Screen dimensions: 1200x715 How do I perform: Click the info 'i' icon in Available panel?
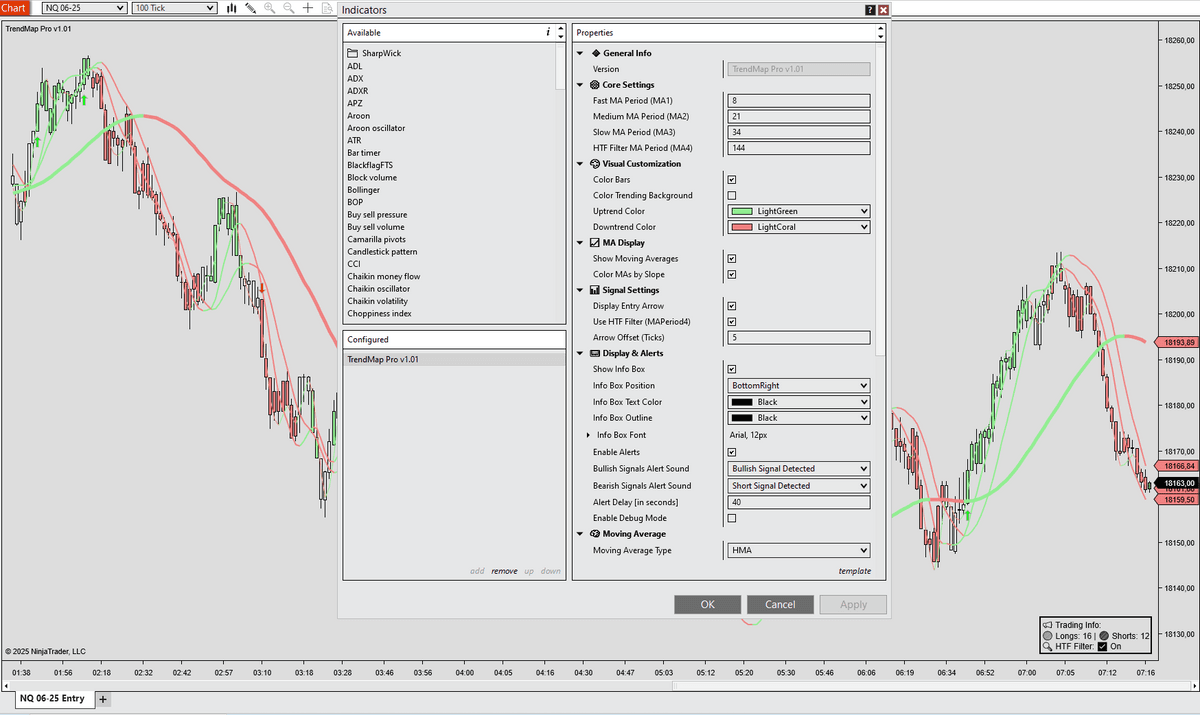(x=548, y=32)
